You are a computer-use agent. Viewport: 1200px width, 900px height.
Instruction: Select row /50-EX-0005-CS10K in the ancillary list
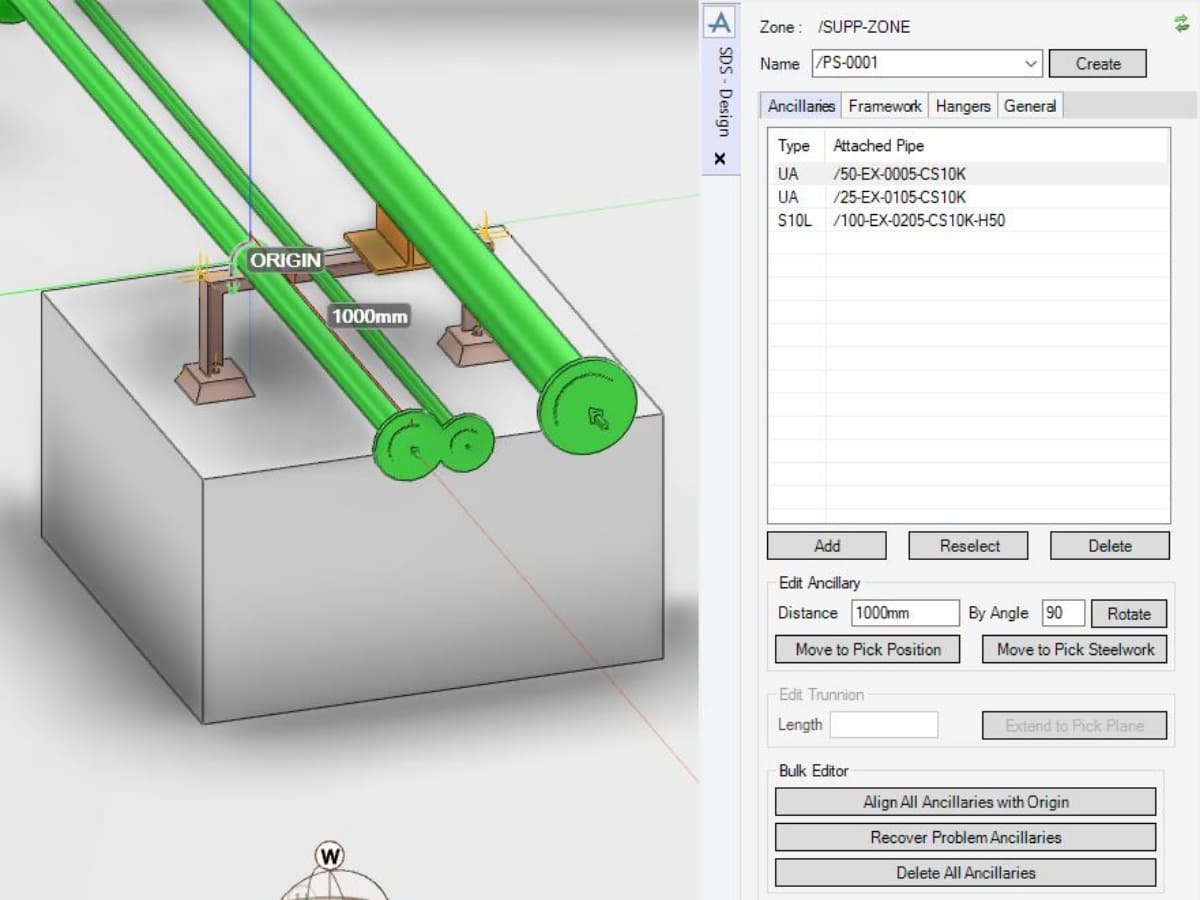point(899,174)
